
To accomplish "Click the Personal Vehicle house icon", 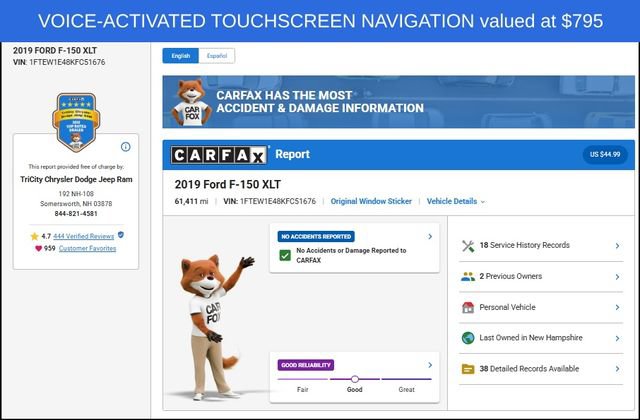I will 468,307.
